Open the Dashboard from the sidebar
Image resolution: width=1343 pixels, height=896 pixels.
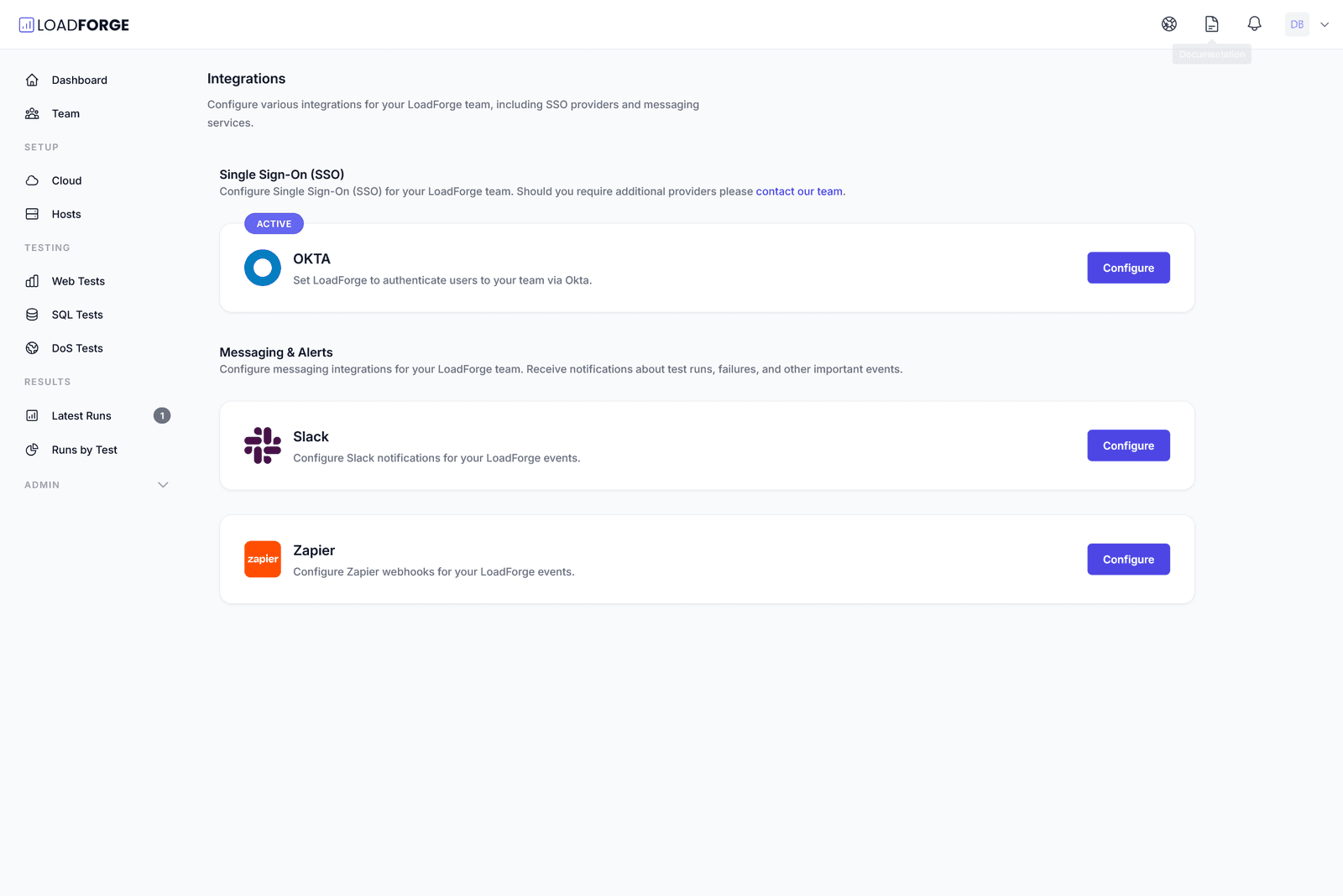80,80
